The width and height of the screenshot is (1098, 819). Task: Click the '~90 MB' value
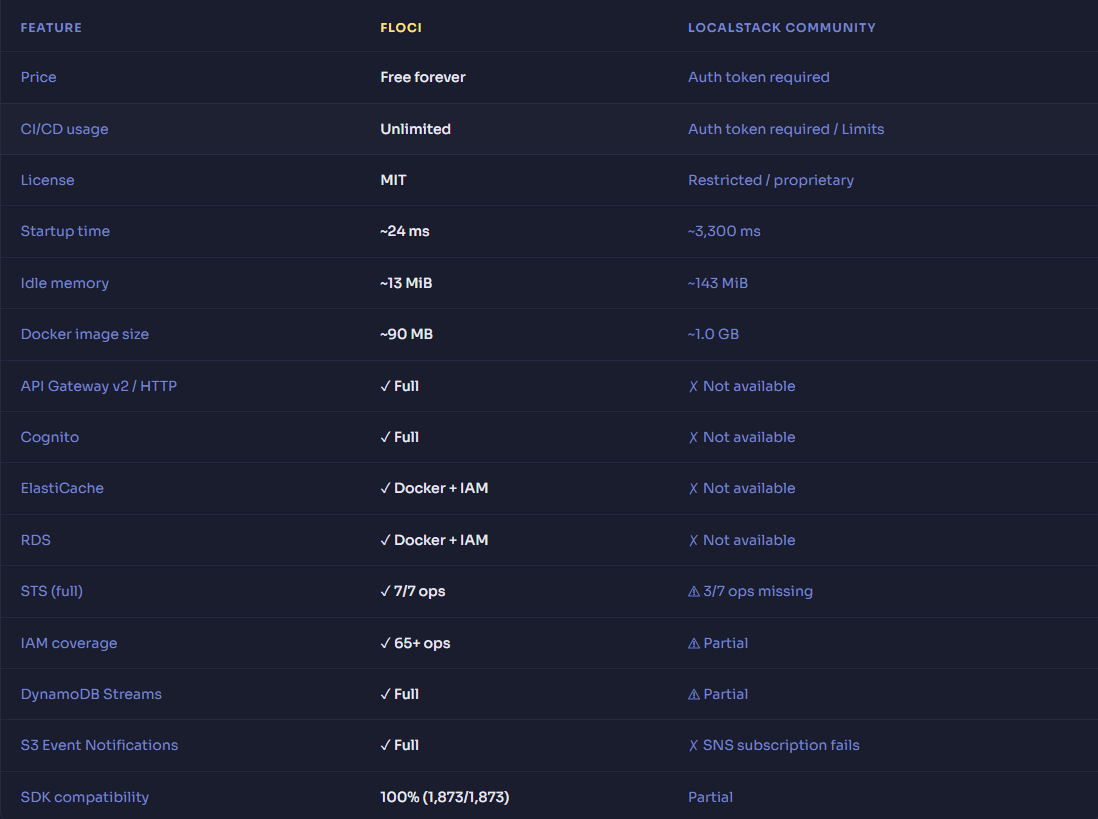(x=406, y=334)
